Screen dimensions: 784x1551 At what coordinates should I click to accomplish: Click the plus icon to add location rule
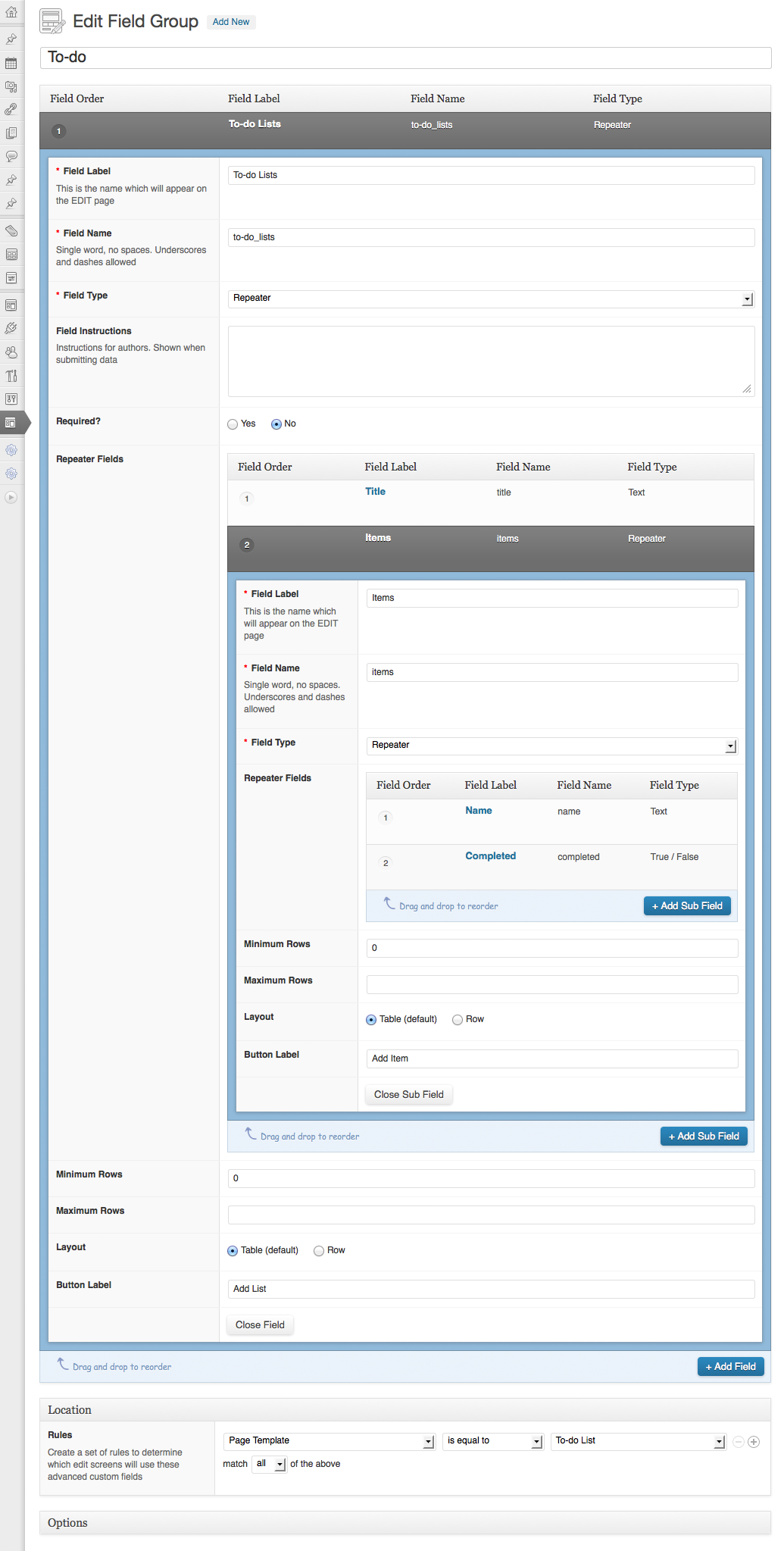(754, 1442)
